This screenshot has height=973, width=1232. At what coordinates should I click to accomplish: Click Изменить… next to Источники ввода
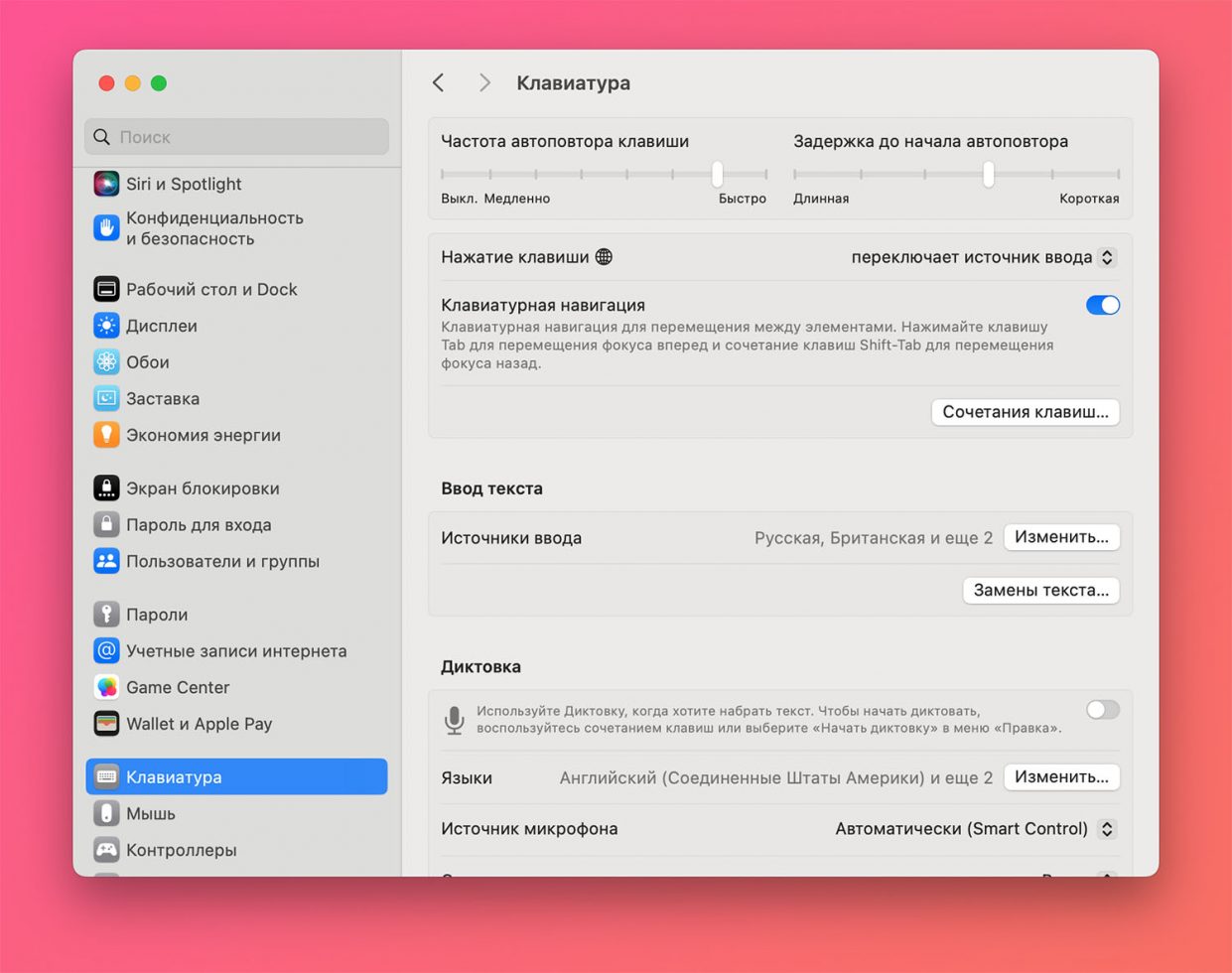(1061, 537)
